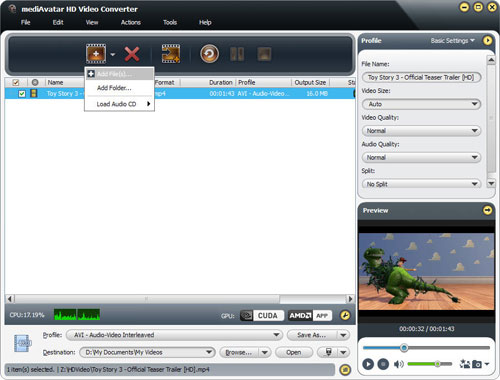
Task: Toggle the select-all checkbox in list header
Action: click(16, 82)
